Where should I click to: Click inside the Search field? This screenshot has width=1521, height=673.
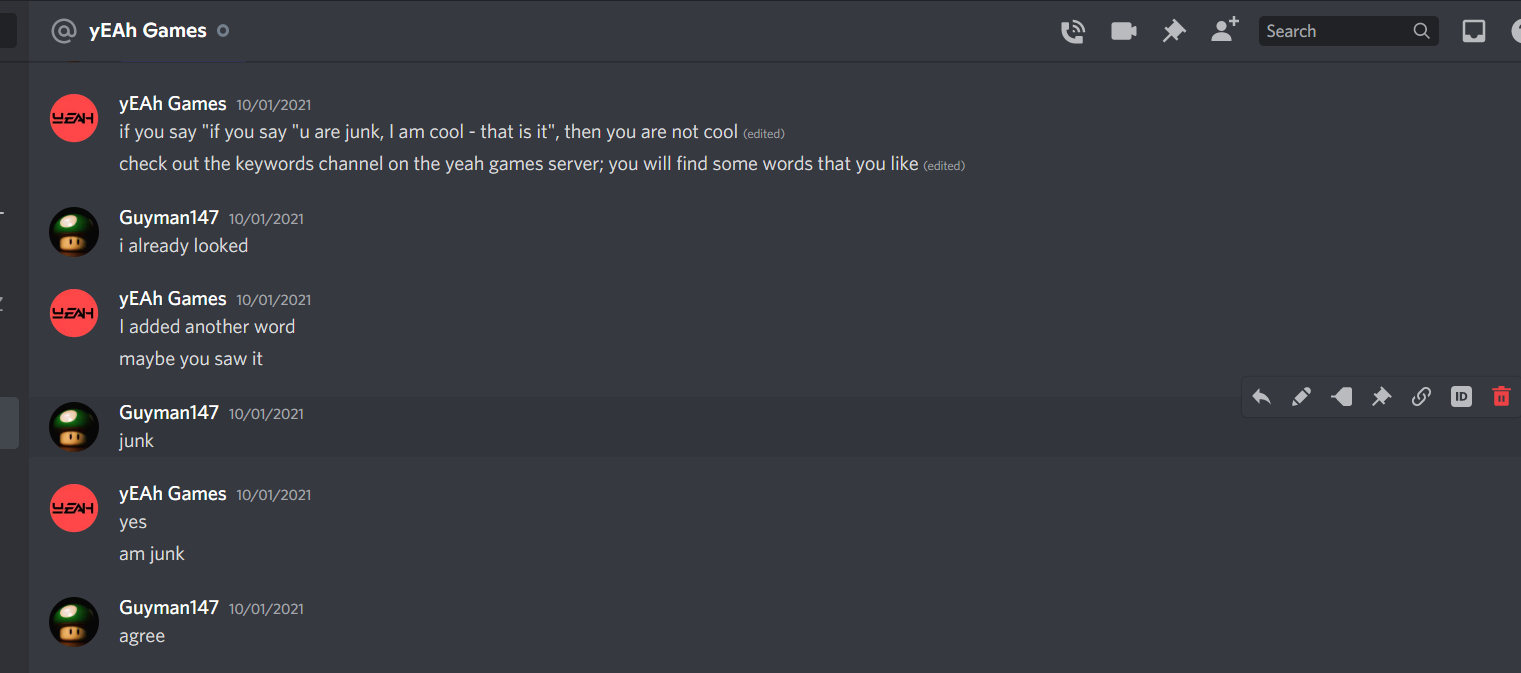[x=1335, y=31]
